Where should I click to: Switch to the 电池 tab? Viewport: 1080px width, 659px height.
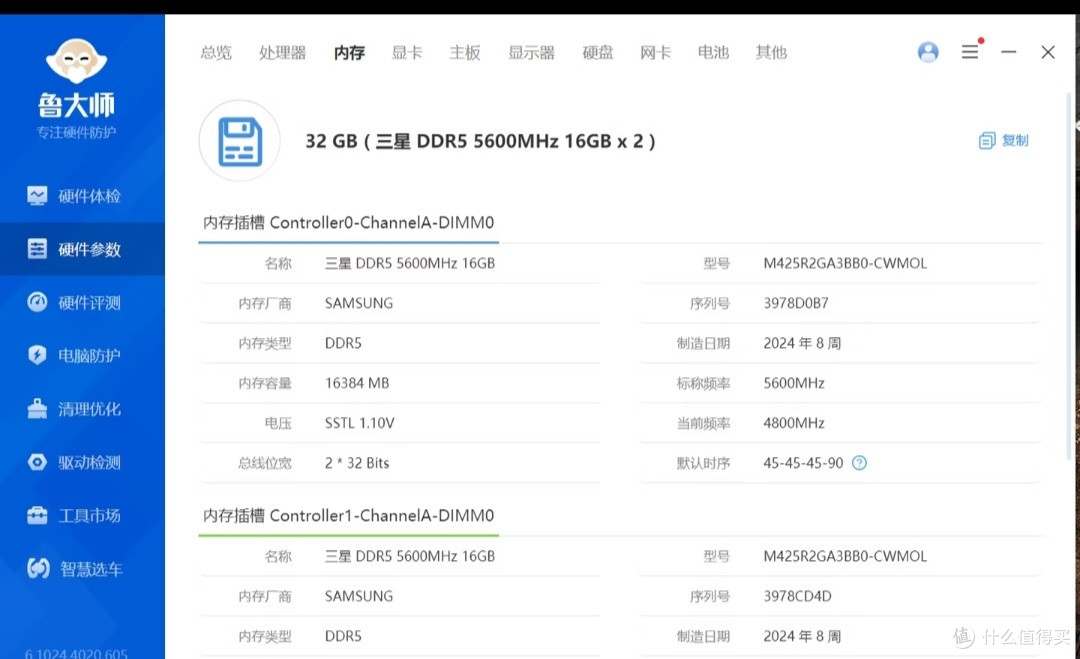(713, 52)
